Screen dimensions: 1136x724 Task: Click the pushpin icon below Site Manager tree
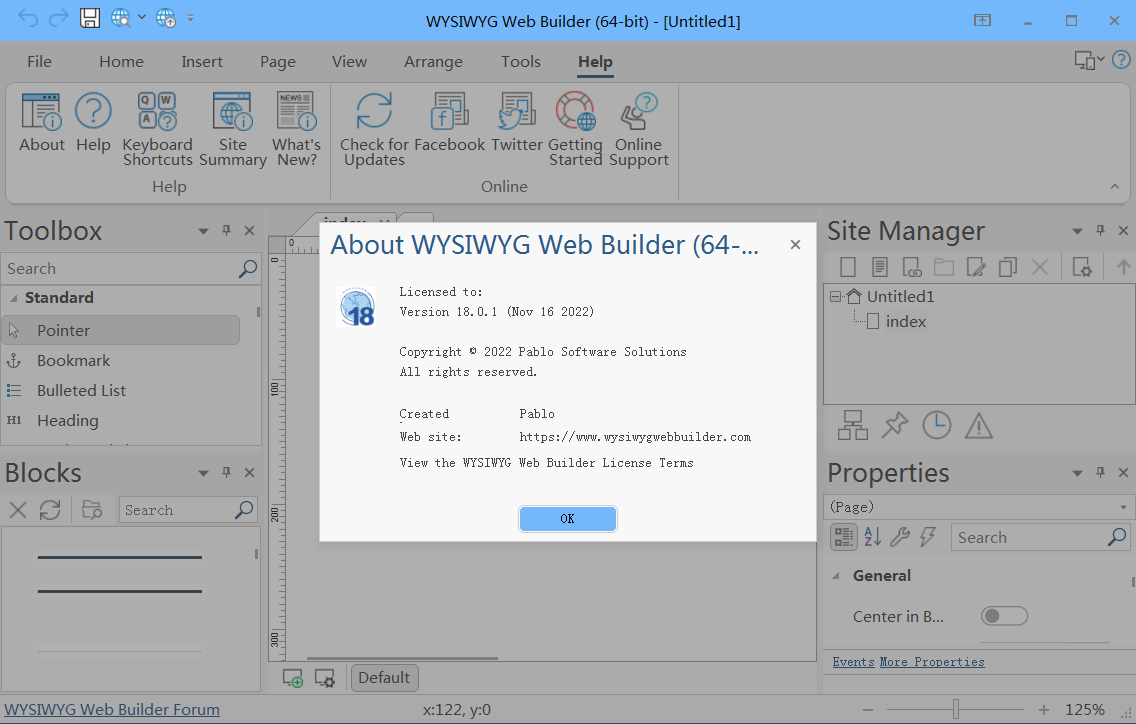pos(895,425)
